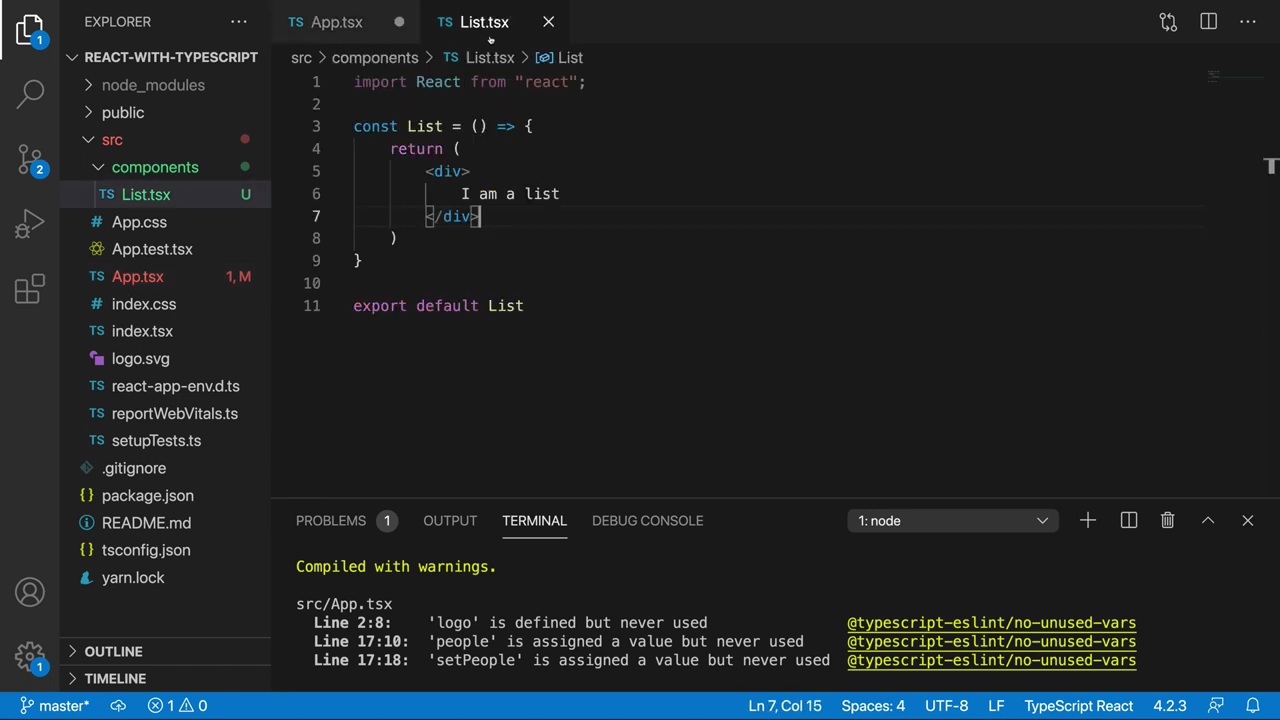Viewport: 1280px width, 720px height.
Task: Kill the terminal with trash icon
Action: click(x=1167, y=520)
